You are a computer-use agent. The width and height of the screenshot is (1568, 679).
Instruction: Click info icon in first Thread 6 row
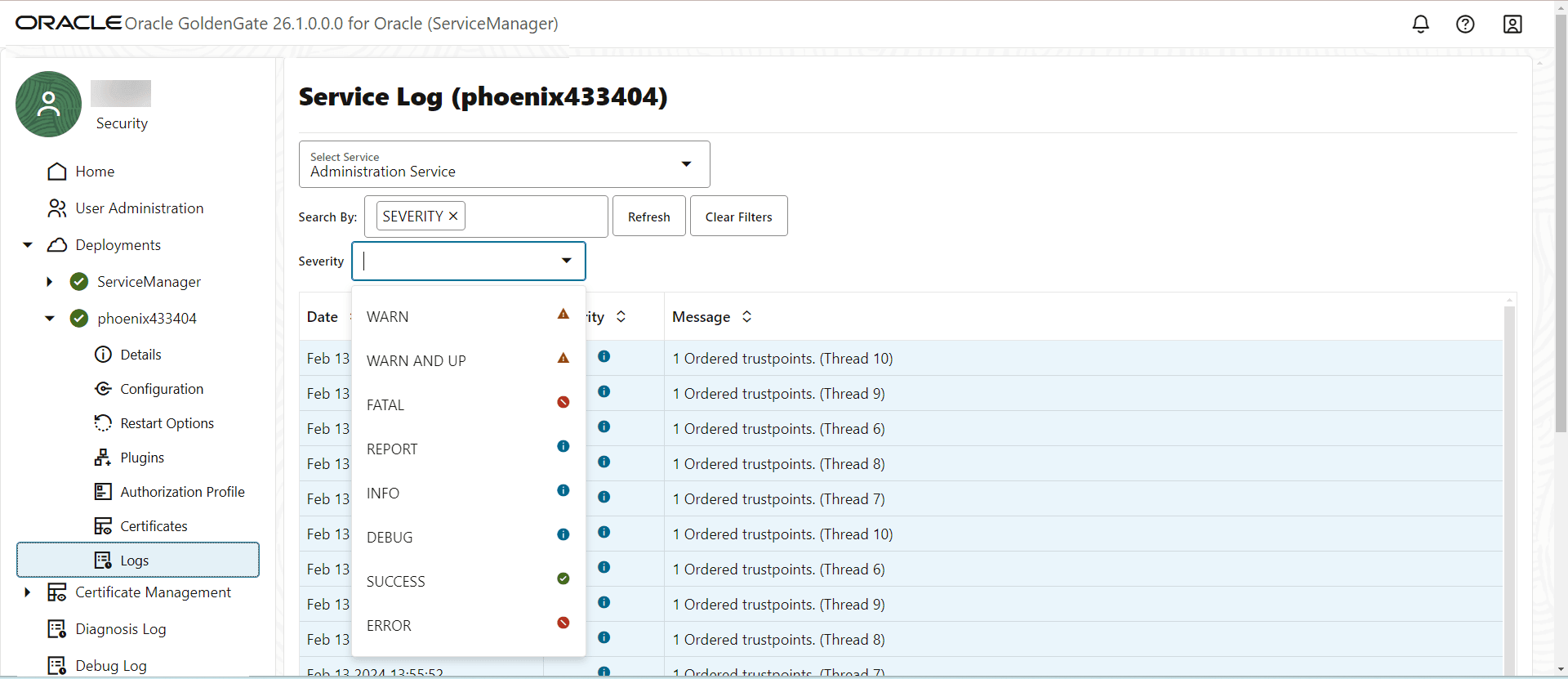pyautogui.click(x=604, y=427)
